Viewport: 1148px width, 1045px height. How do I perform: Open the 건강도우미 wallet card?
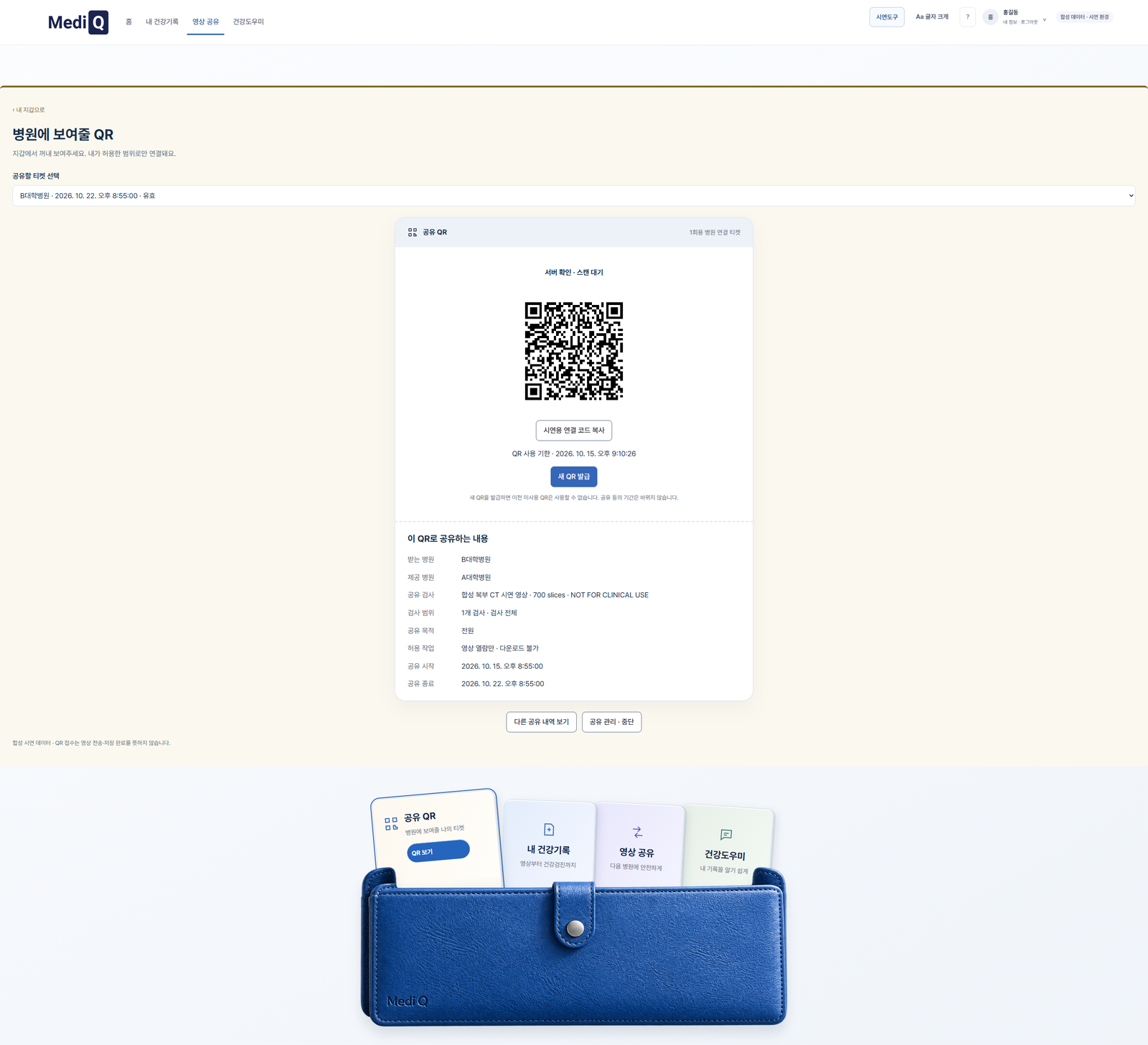pyautogui.click(x=726, y=848)
